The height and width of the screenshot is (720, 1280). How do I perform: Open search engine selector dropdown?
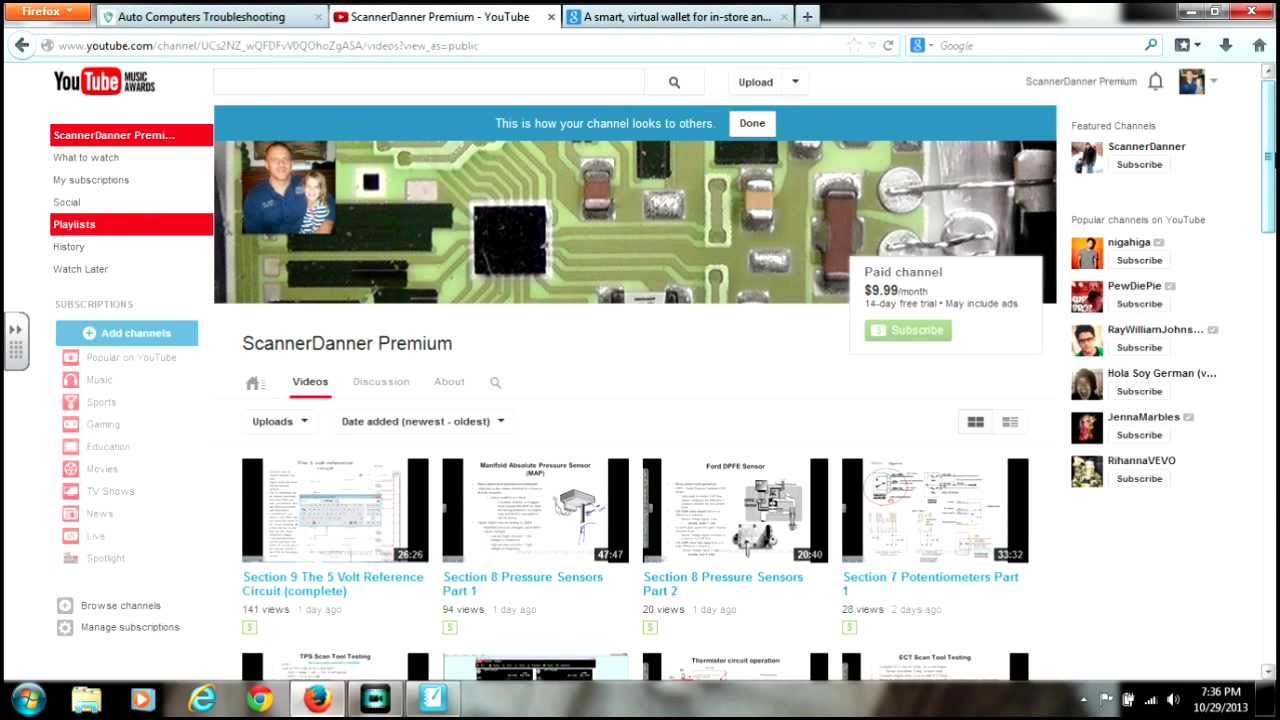pyautogui.click(x=920, y=45)
